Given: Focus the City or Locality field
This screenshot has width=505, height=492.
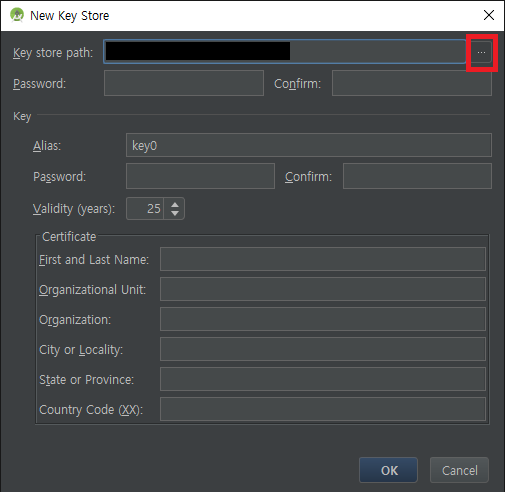Looking at the screenshot, I should [x=323, y=349].
